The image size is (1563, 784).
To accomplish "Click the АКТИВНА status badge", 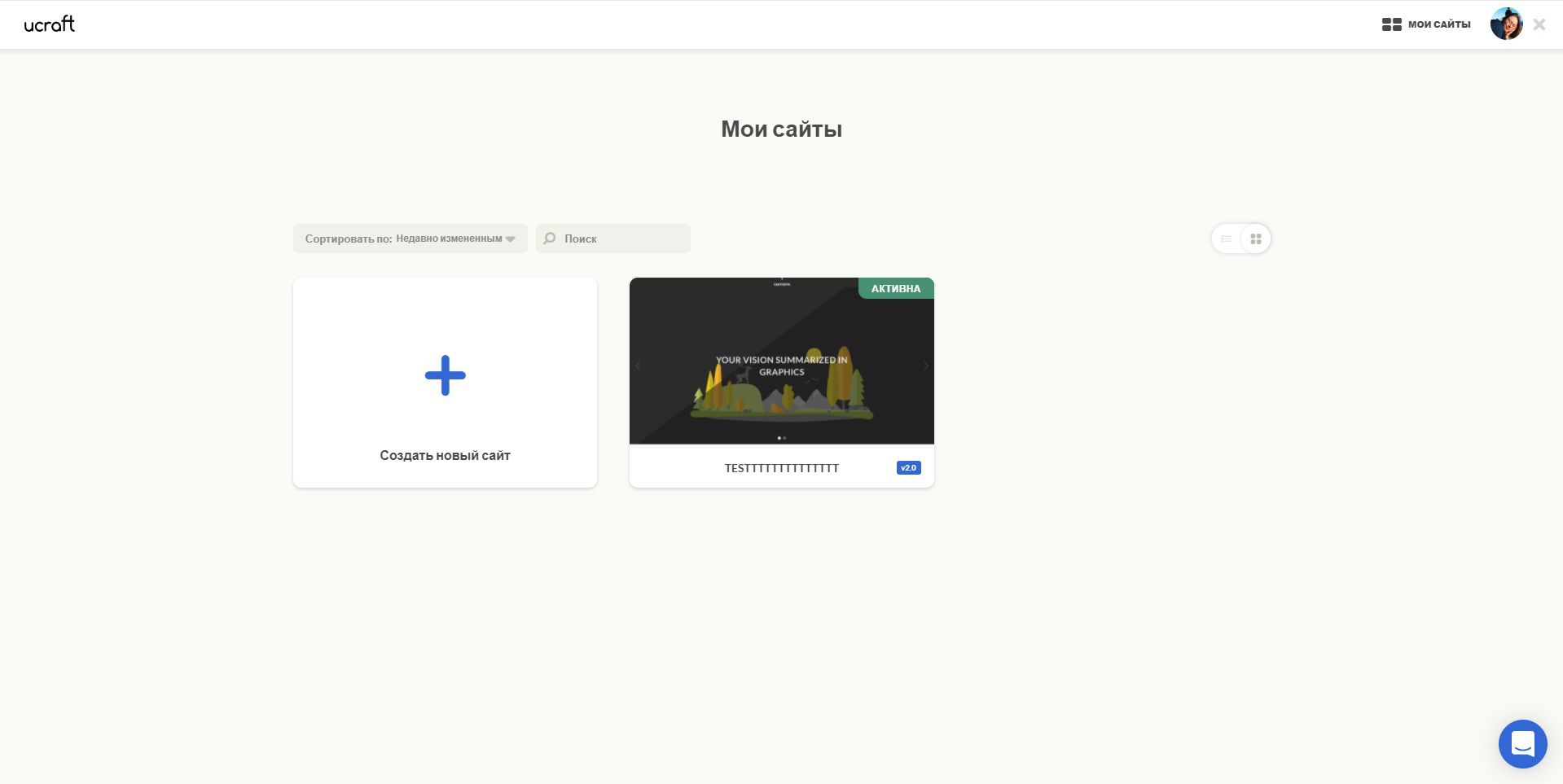I will 896,288.
